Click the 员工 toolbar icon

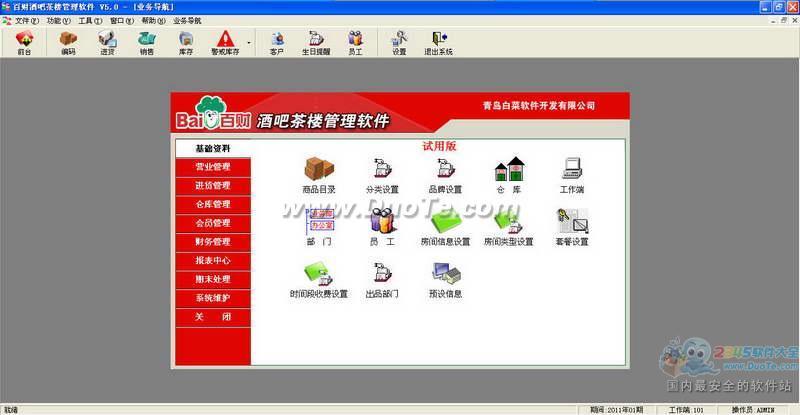pyautogui.click(x=355, y=43)
